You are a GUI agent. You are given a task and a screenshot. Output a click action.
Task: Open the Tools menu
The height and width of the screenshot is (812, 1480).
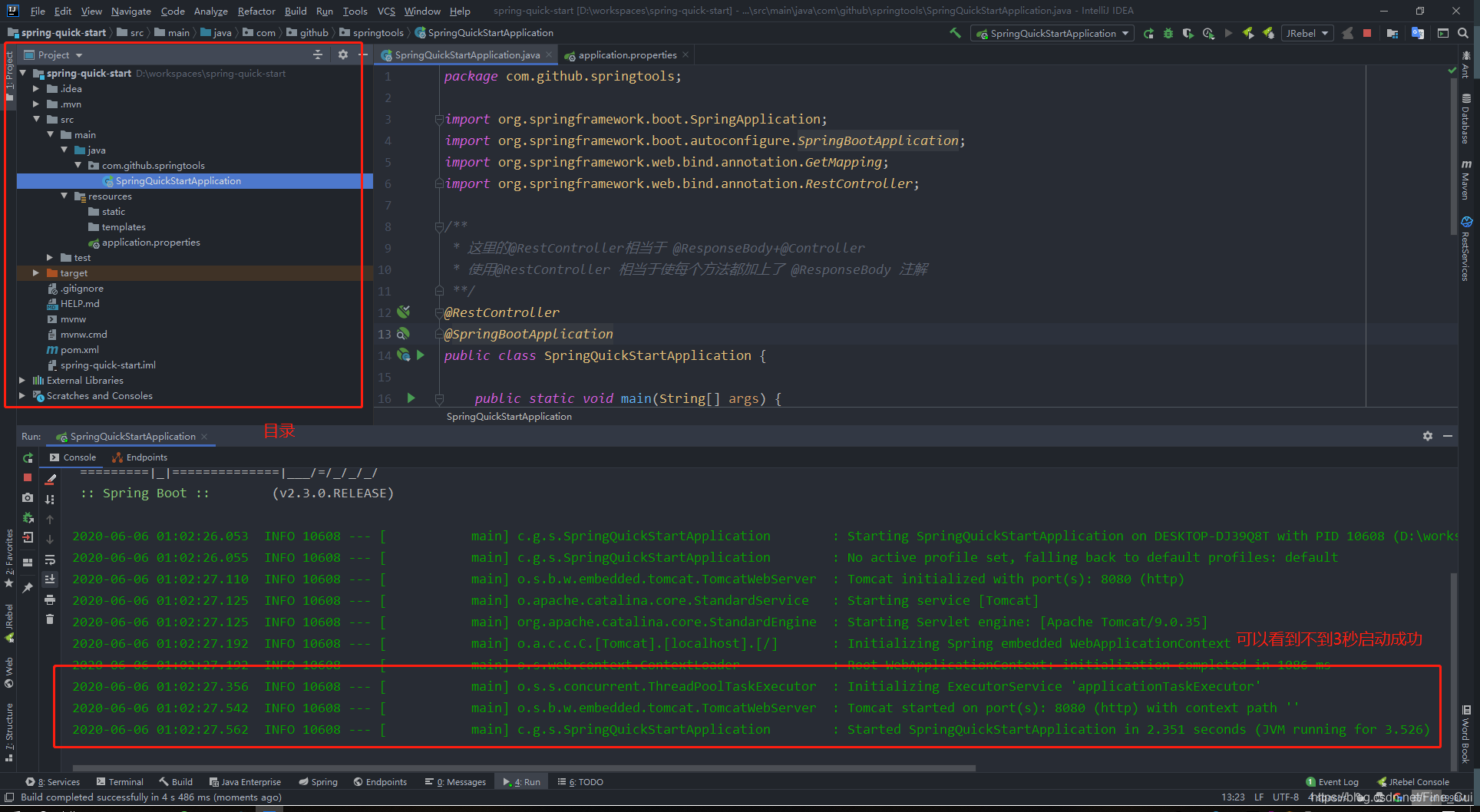click(355, 11)
